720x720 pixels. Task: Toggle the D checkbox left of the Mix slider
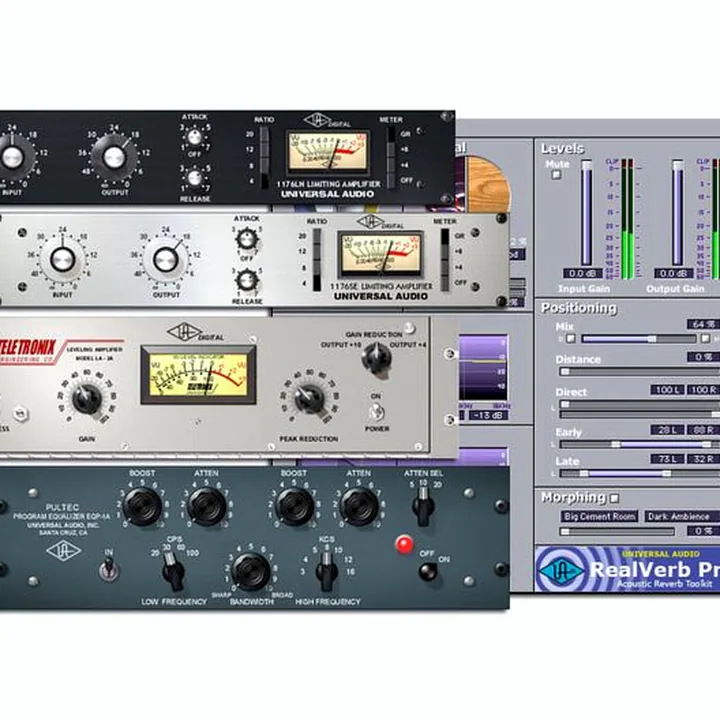click(x=571, y=338)
